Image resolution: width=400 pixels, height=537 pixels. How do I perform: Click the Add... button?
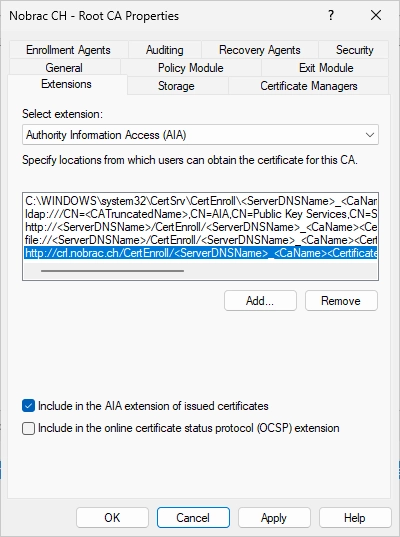tap(260, 301)
